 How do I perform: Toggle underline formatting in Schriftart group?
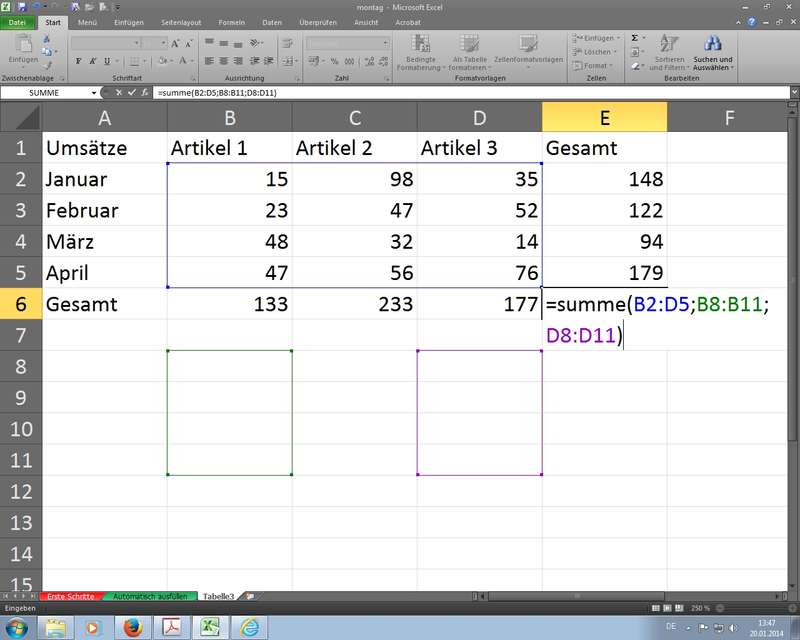click(105, 61)
